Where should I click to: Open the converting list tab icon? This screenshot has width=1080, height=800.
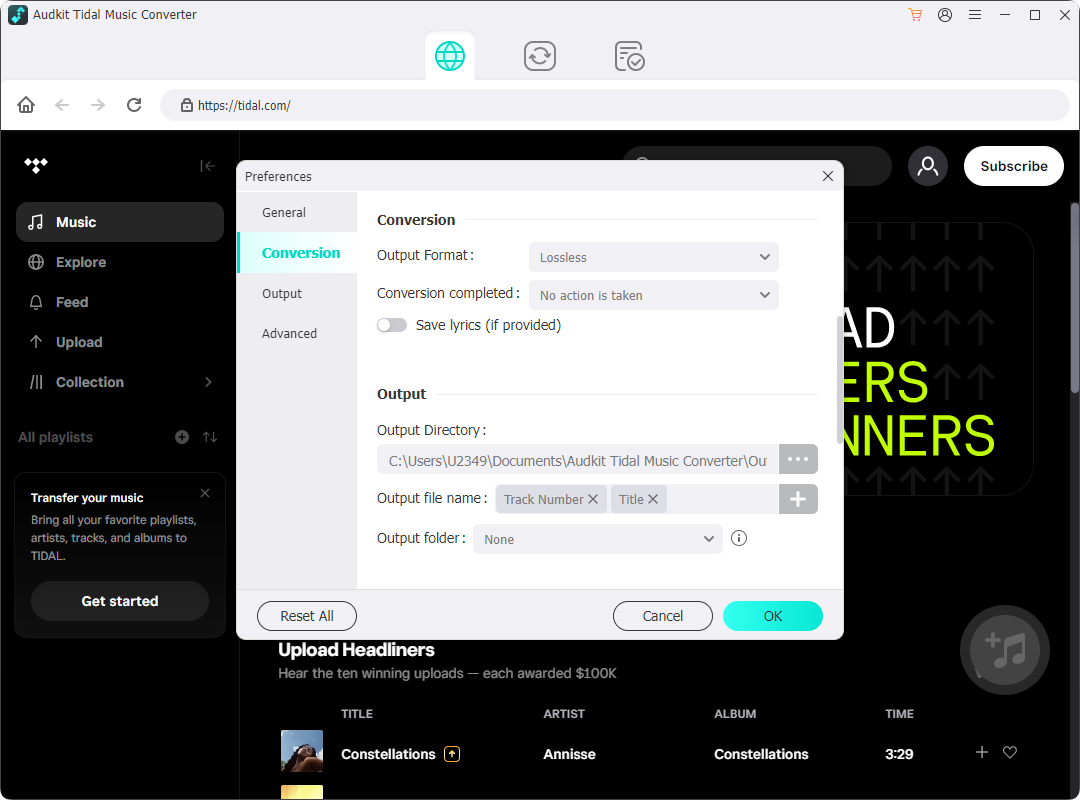540,56
